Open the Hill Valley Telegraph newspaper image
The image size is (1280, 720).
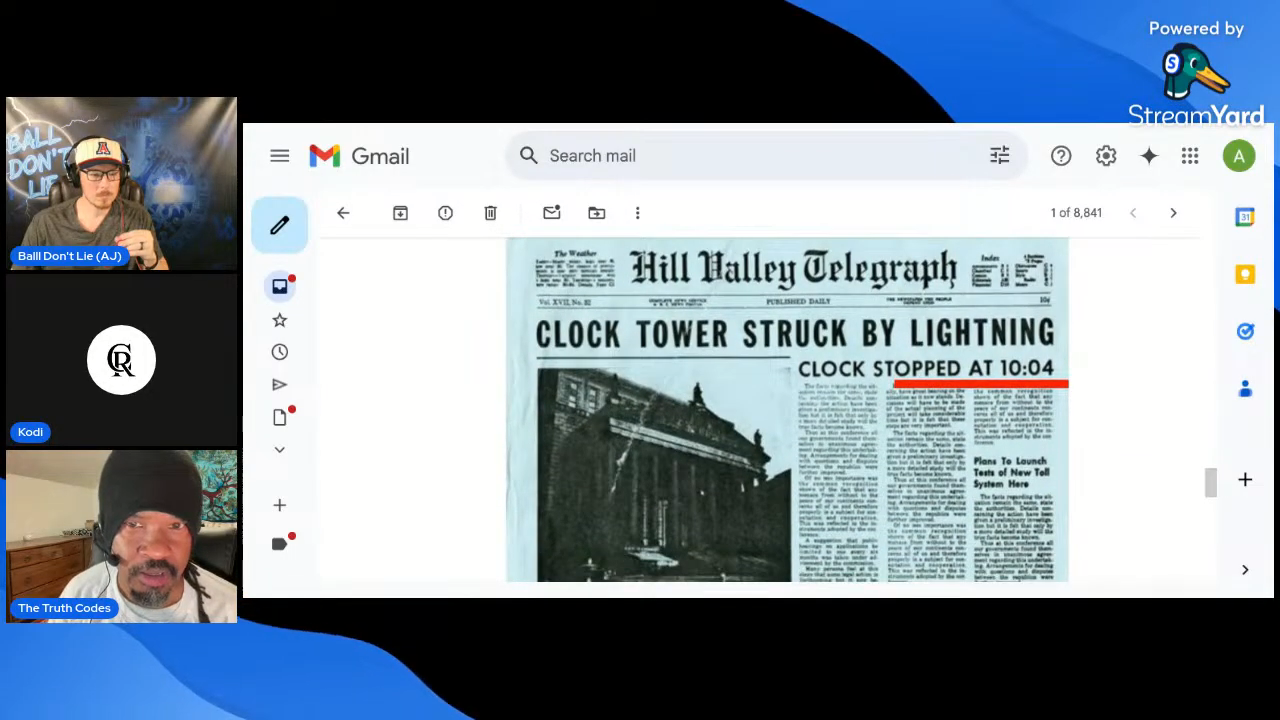tap(787, 410)
